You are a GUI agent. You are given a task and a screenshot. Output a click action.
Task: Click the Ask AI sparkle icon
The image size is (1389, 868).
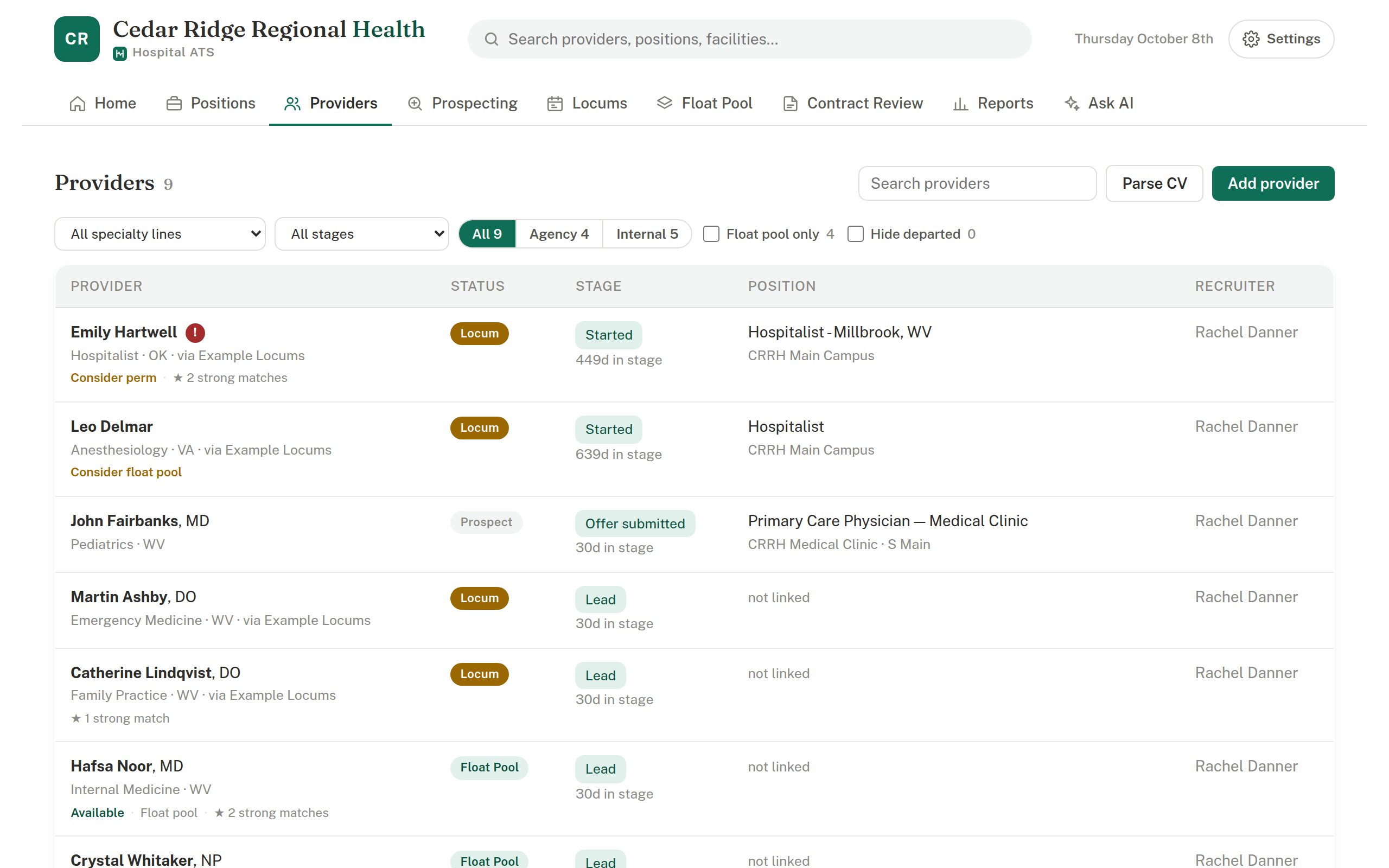point(1072,103)
